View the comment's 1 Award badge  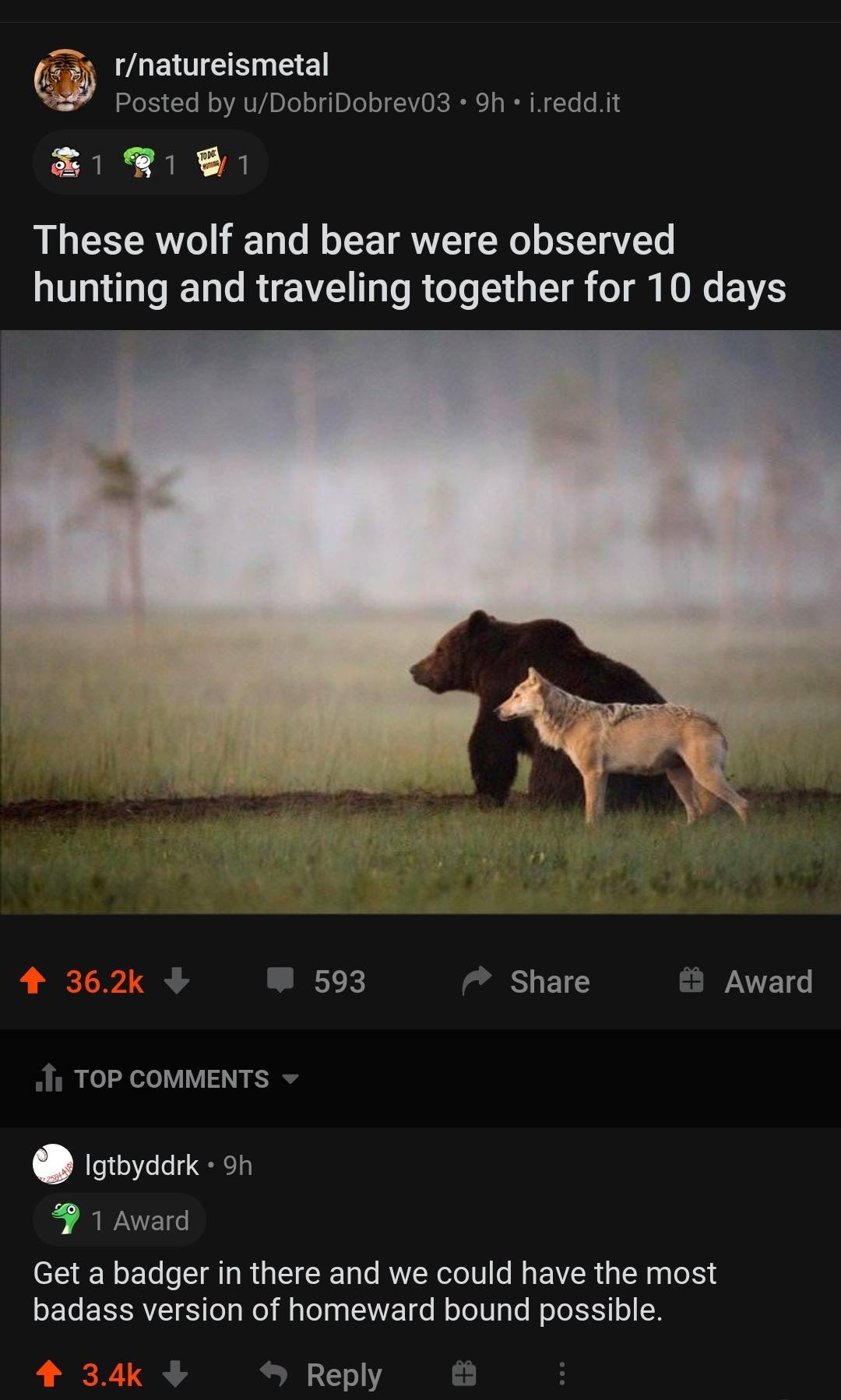click(x=119, y=1220)
